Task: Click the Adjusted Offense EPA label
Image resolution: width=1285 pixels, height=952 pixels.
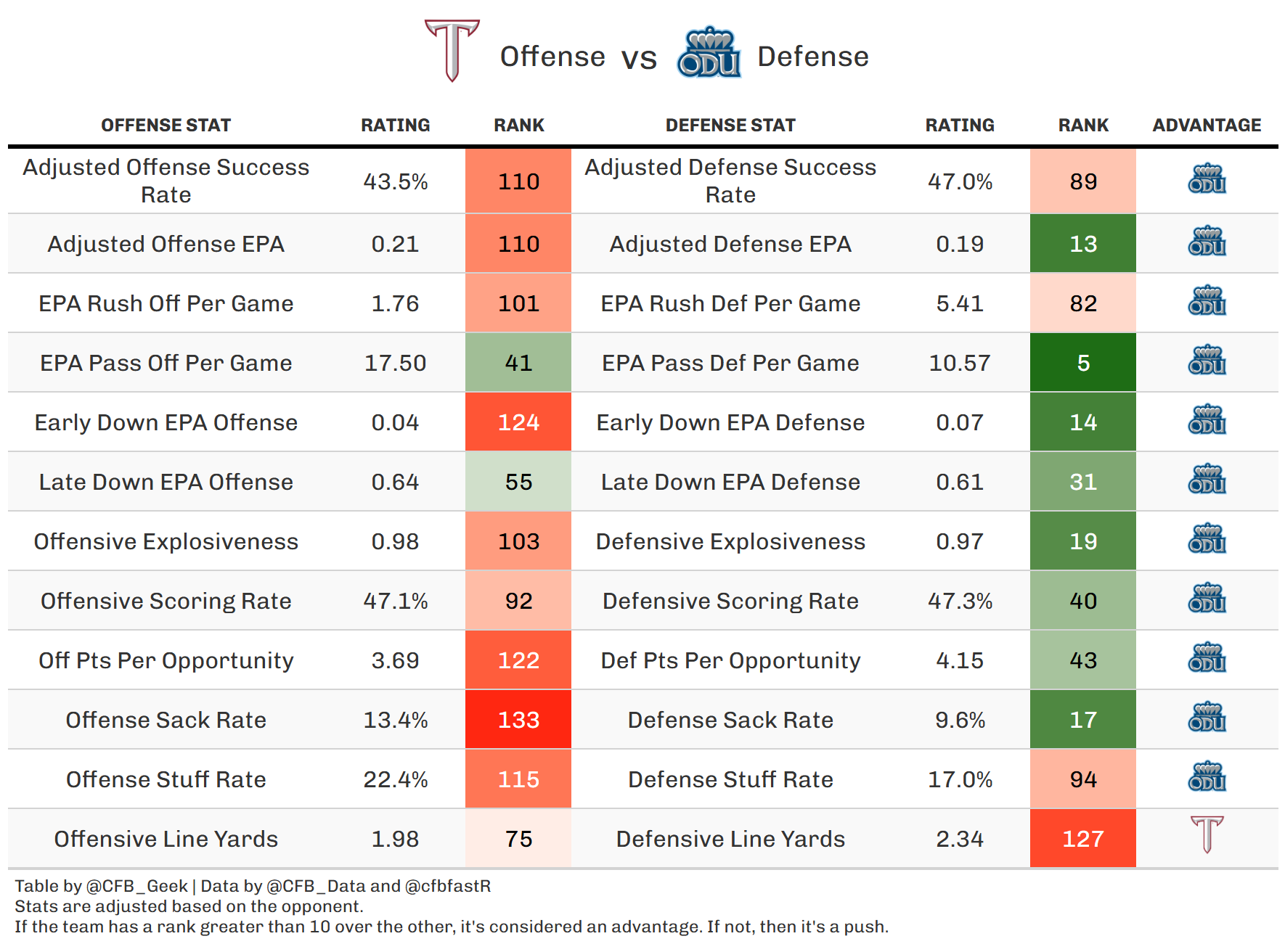Action: [x=166, y=244]
